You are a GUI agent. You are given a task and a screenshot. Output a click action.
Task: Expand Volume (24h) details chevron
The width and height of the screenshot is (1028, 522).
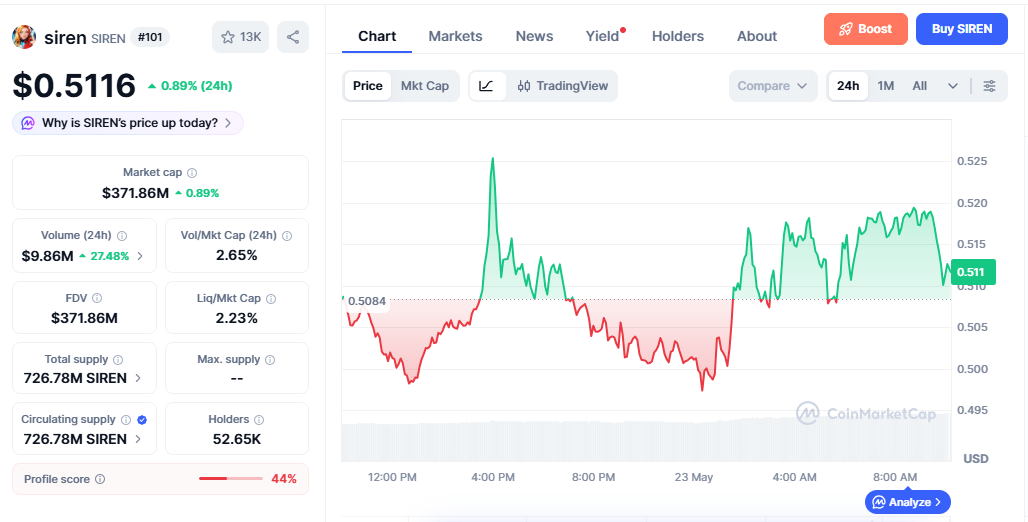[x=140, y=256]
